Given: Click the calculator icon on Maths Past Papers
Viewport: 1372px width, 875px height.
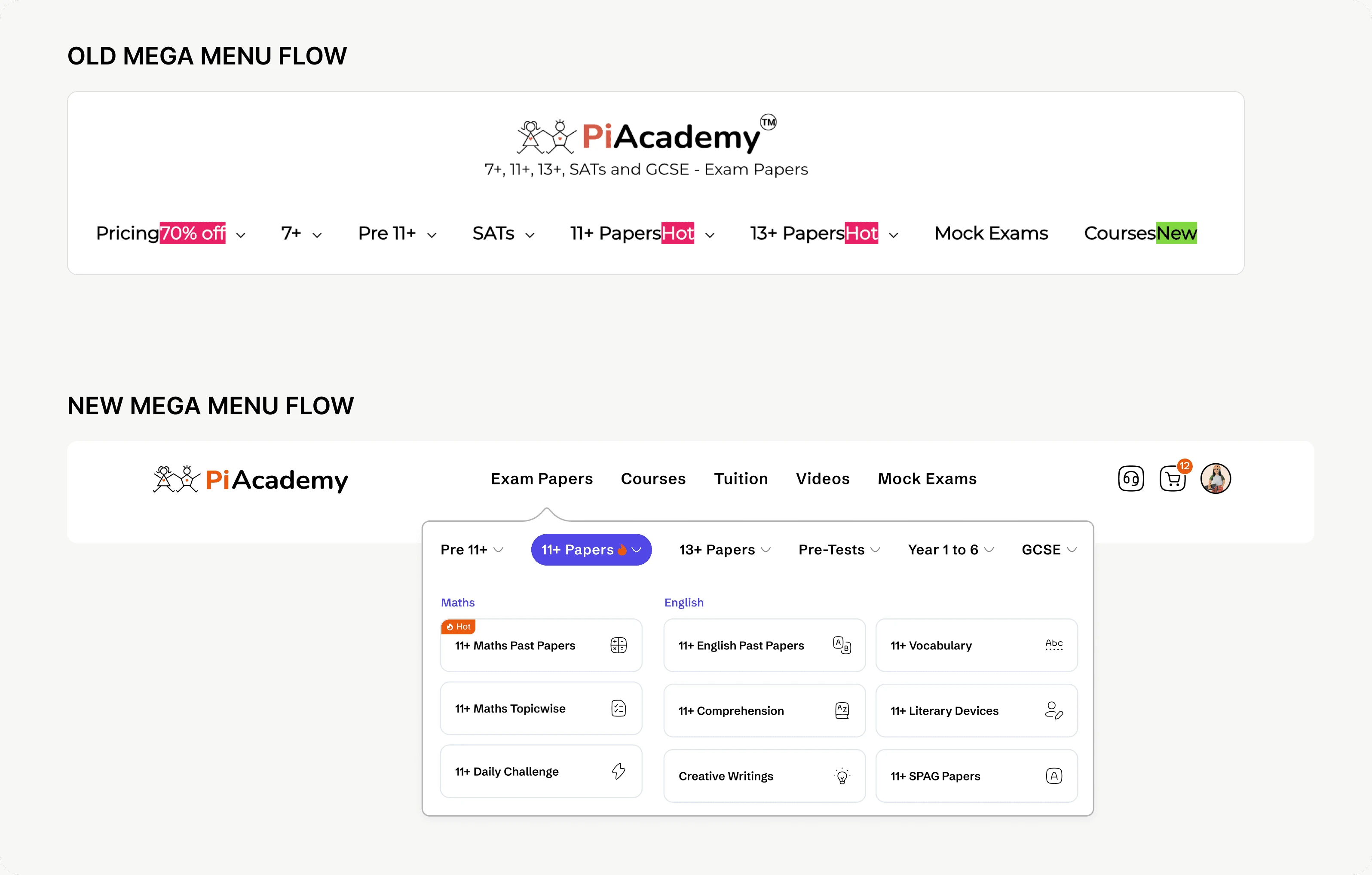Looking at the screenshot, I should pyautogui.click(x=618, y=646).
